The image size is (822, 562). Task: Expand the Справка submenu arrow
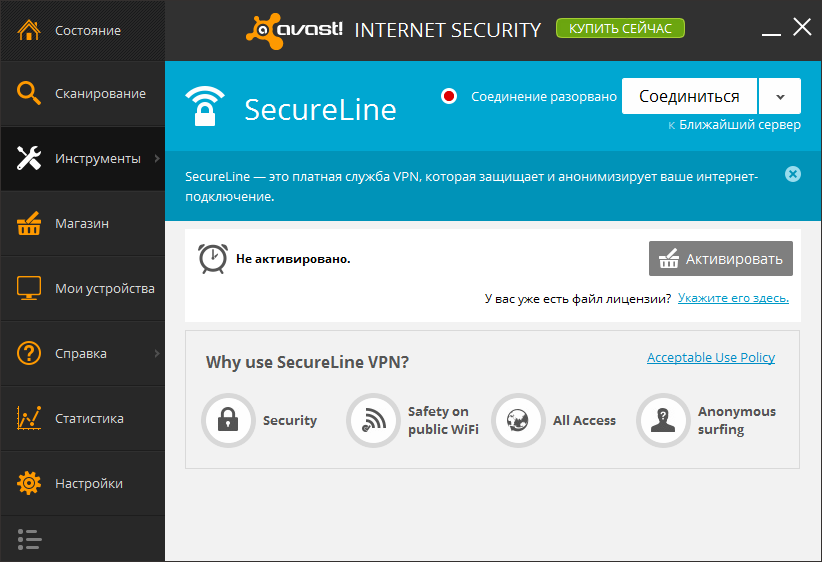pos(157,353)
